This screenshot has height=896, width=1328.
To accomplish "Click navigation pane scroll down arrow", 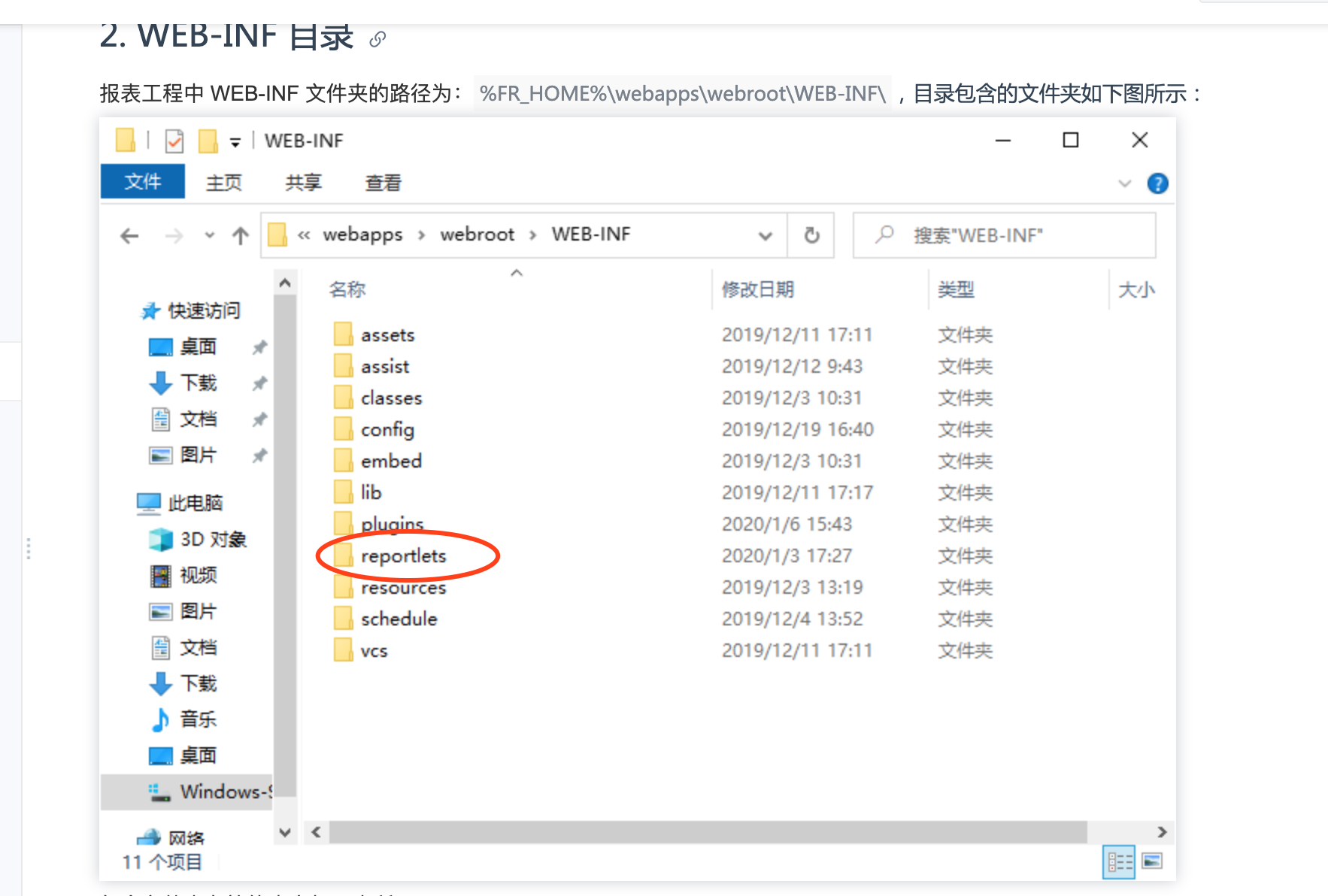I will click(285, 832).
